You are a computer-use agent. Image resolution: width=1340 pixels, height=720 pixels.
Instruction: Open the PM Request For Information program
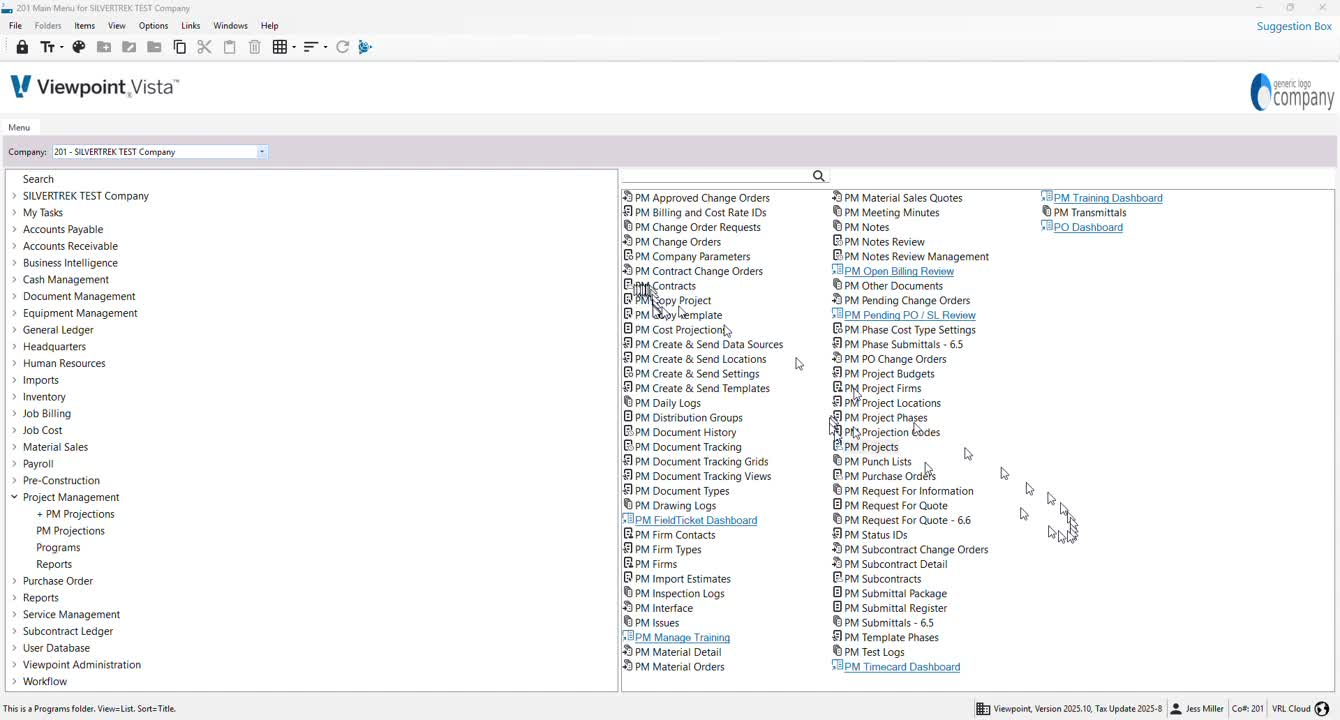[909, 491]
